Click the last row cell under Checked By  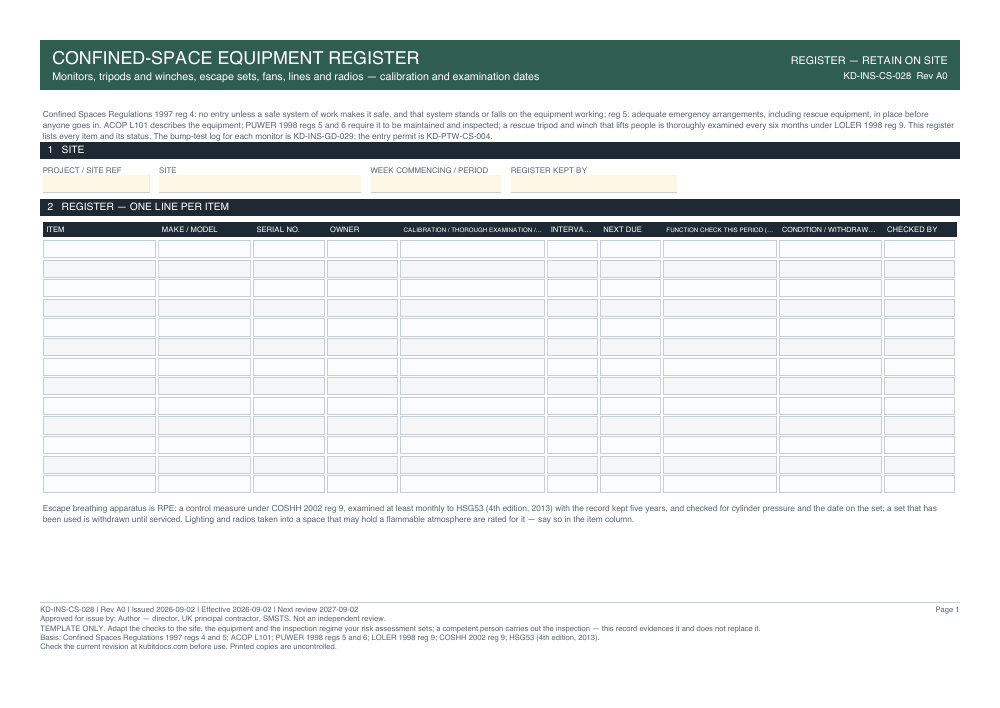pyautogui.click(x=919, y=484)
